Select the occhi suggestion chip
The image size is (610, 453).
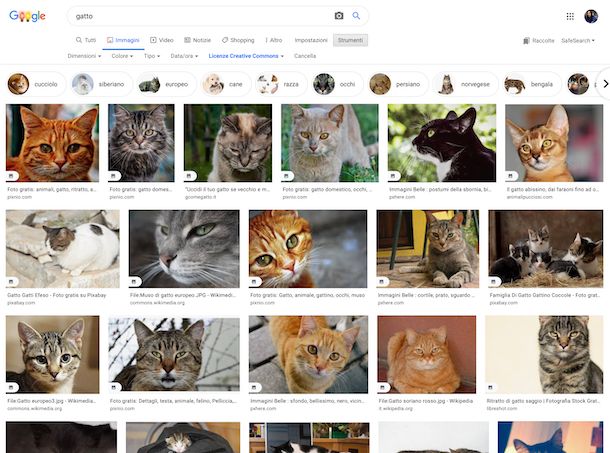(337, 84)
